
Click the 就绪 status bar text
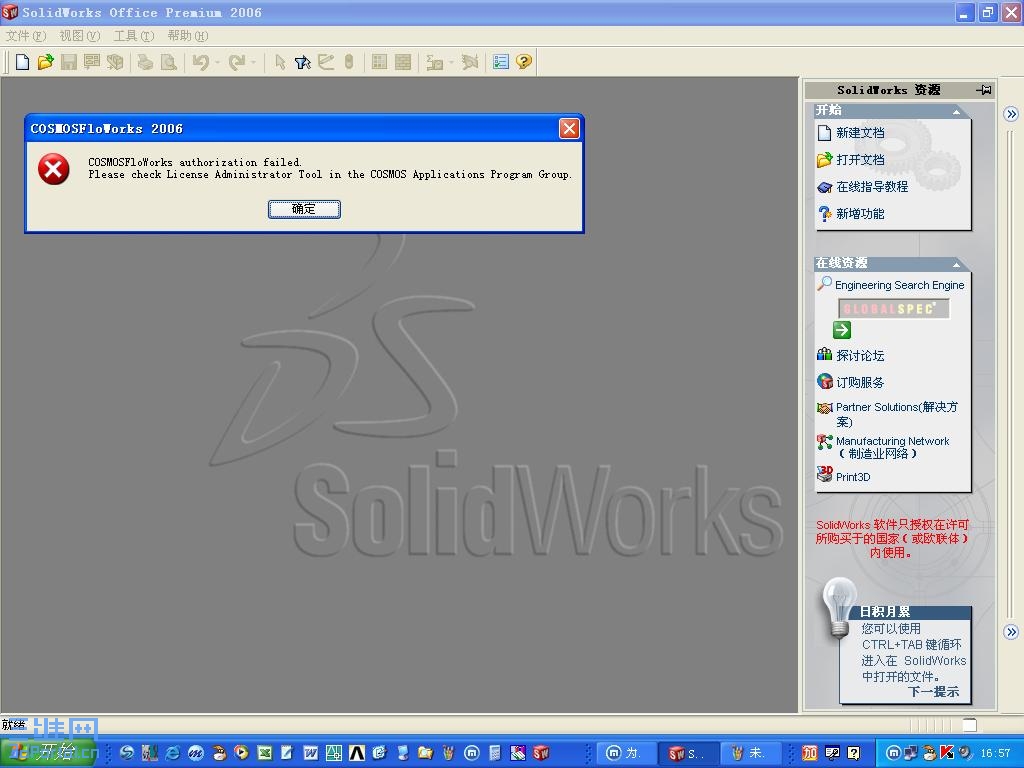click(14, 724)
